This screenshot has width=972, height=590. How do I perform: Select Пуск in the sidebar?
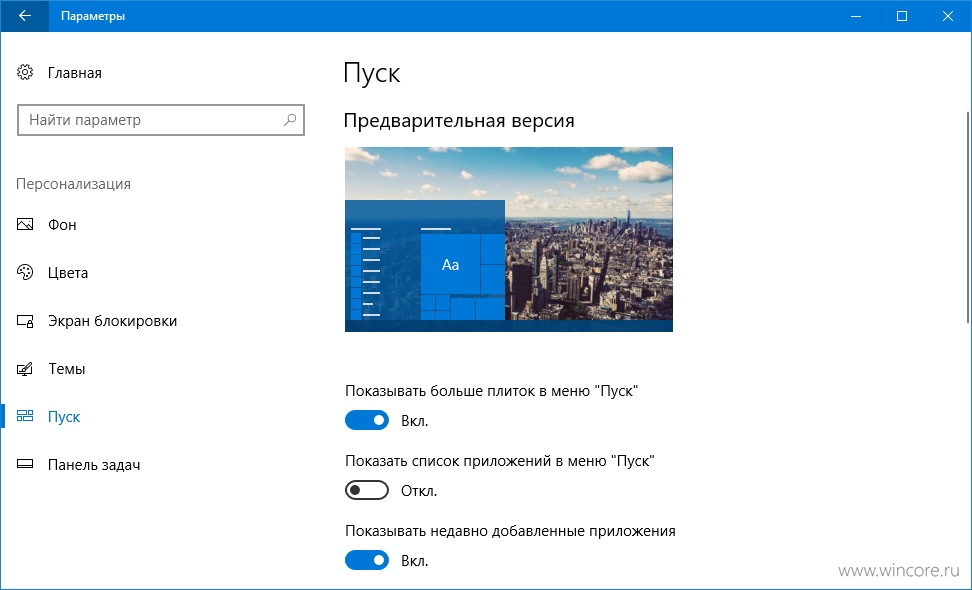64,417
